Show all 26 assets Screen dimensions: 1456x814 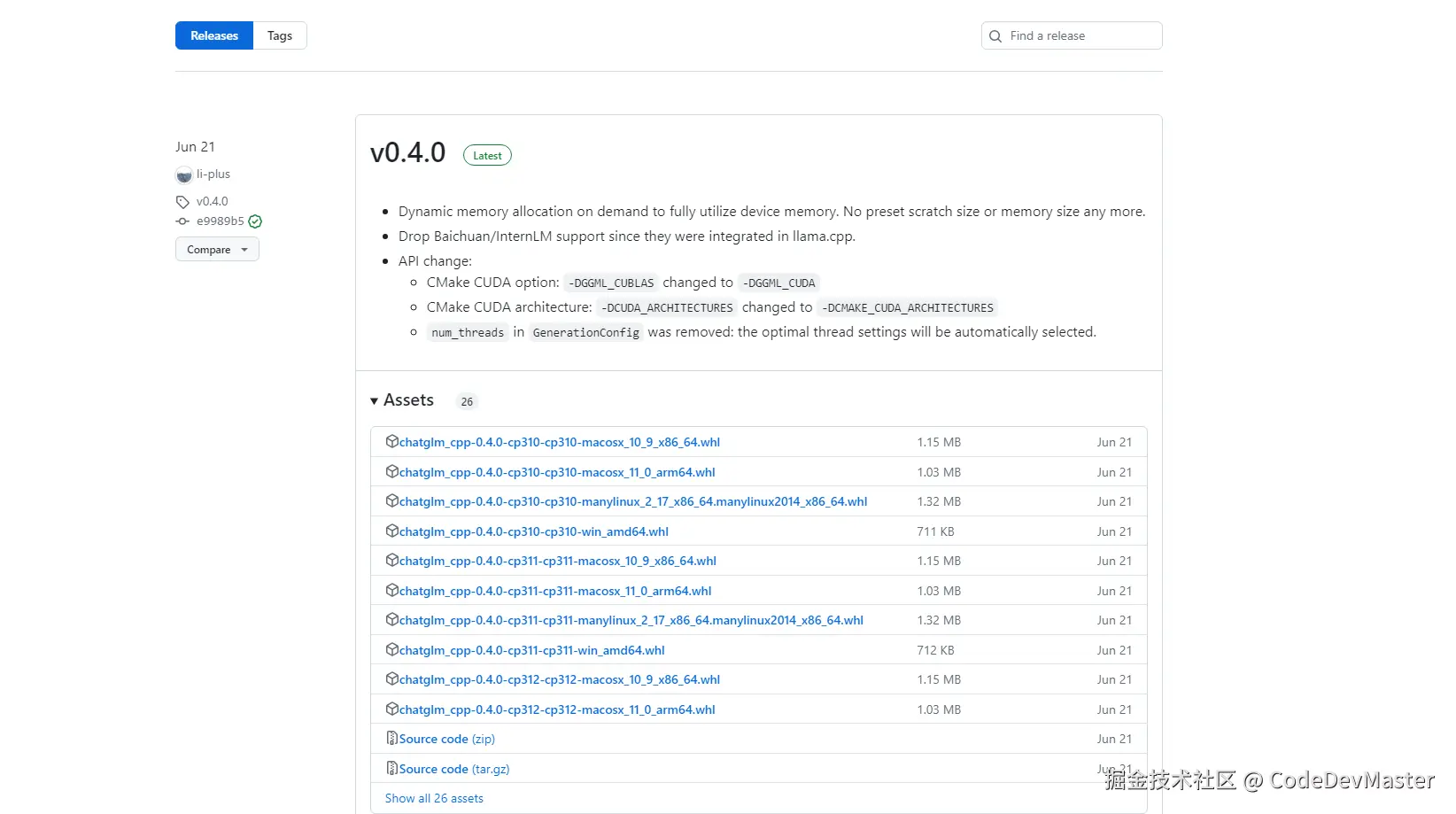(434, 799)
